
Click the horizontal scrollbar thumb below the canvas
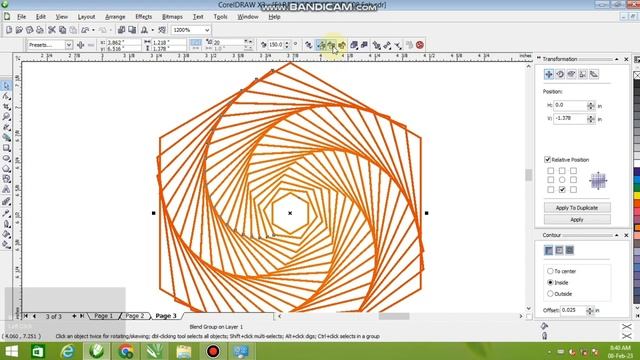[x=394, y=316]
